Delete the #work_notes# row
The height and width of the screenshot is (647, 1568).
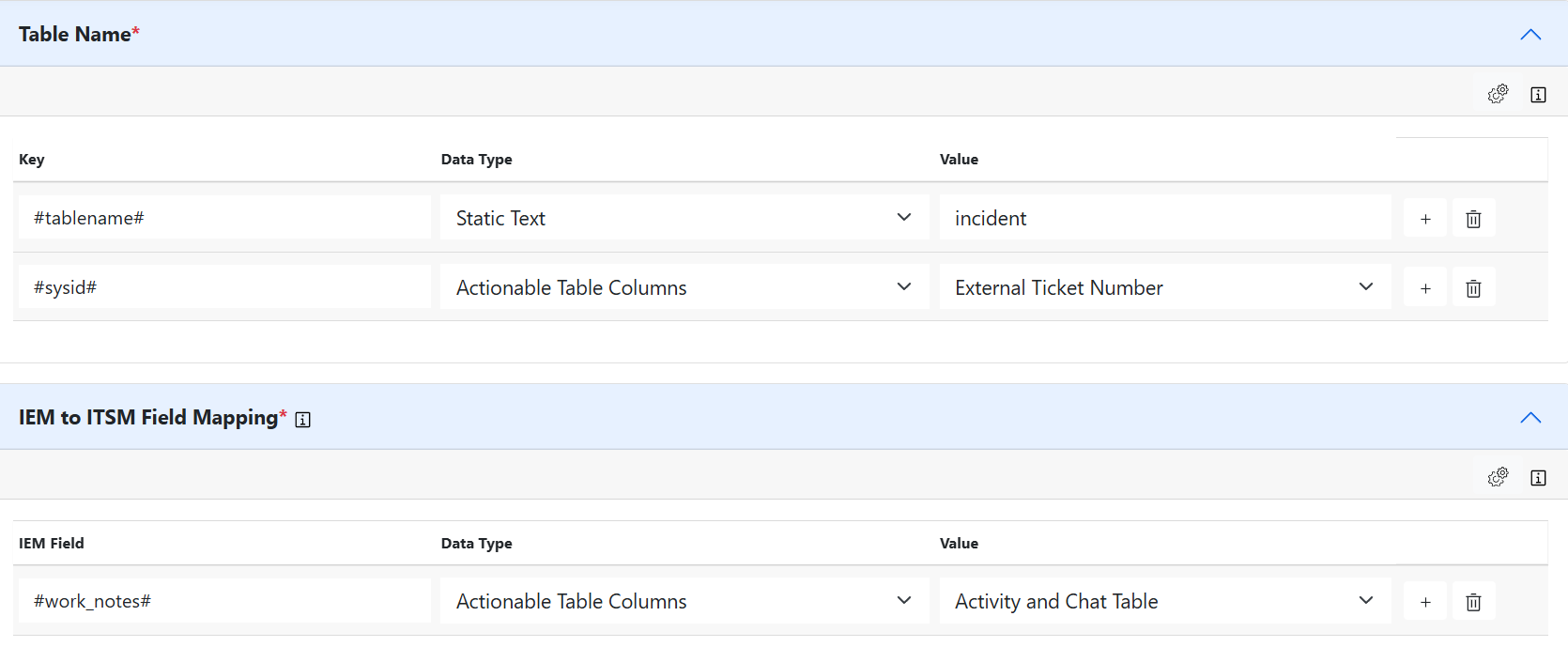click(1473, 602)
